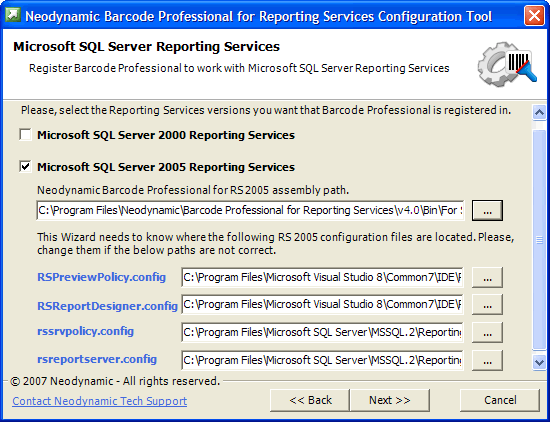Click the vertical scrollbar thumb

coord(539,240)
